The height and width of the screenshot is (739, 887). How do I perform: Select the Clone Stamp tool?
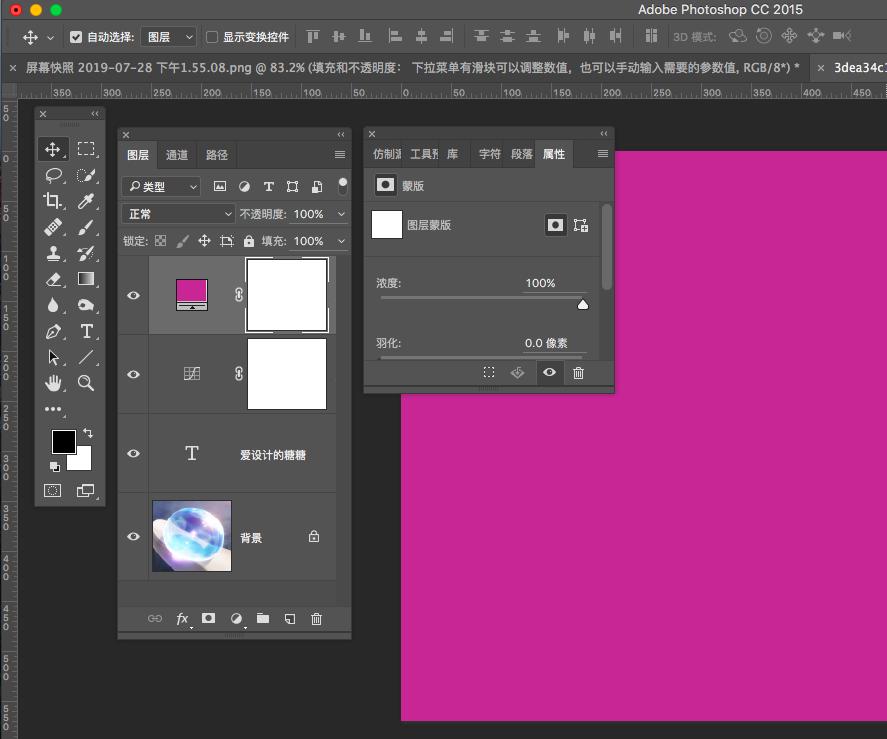[53, 253]
